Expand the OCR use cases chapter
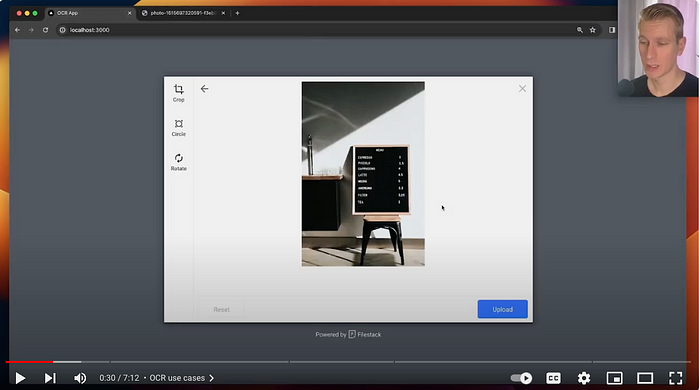The width and height of the screenshot is (700, 390). click(x=182, y=378)
